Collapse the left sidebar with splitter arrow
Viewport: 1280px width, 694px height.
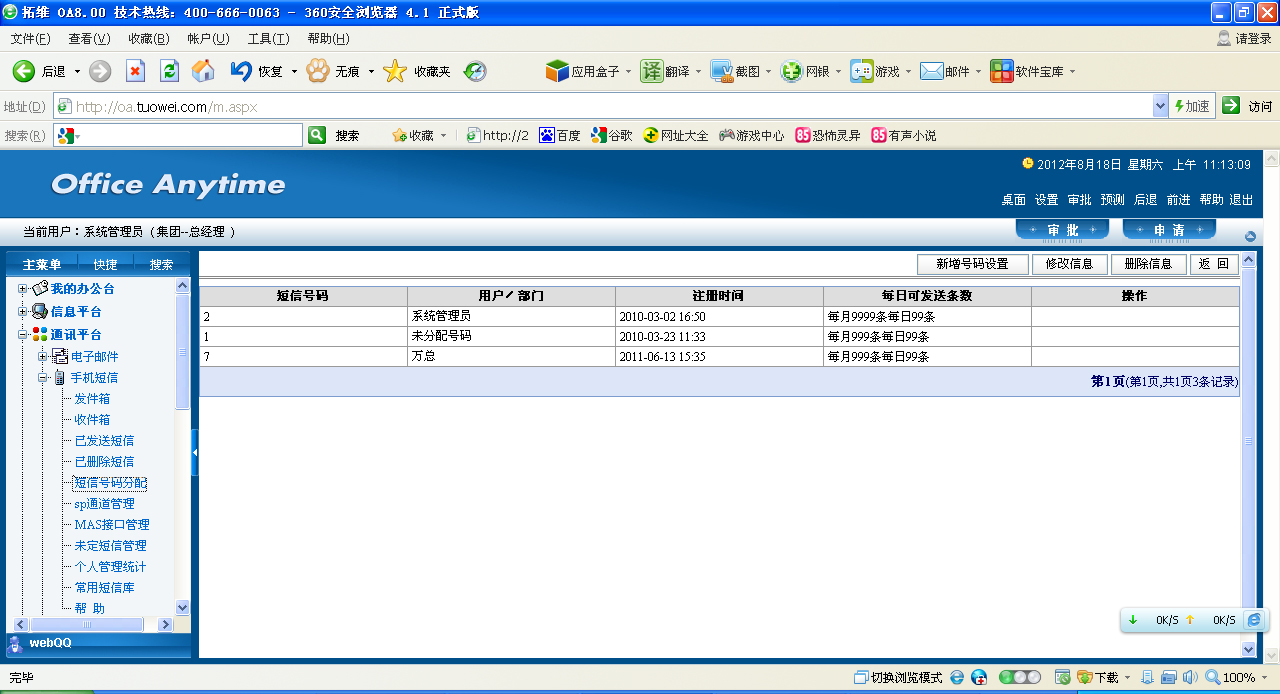click(x=195, y=453)
